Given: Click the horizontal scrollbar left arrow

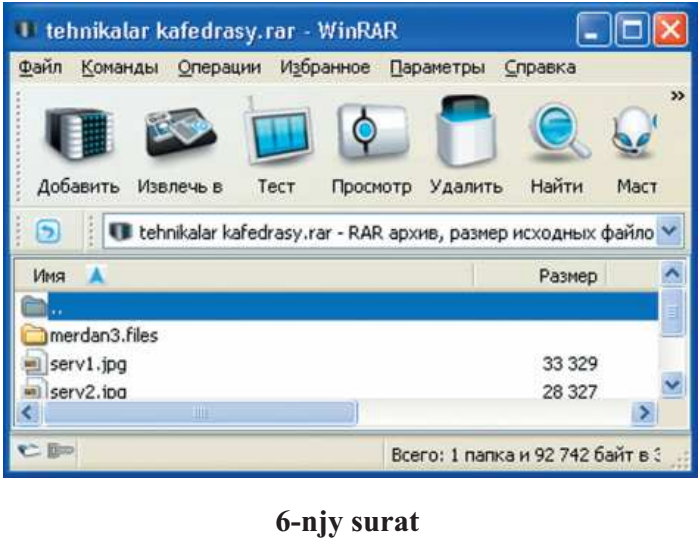Looking at the screenshot, I should click(x=29, y=412).
